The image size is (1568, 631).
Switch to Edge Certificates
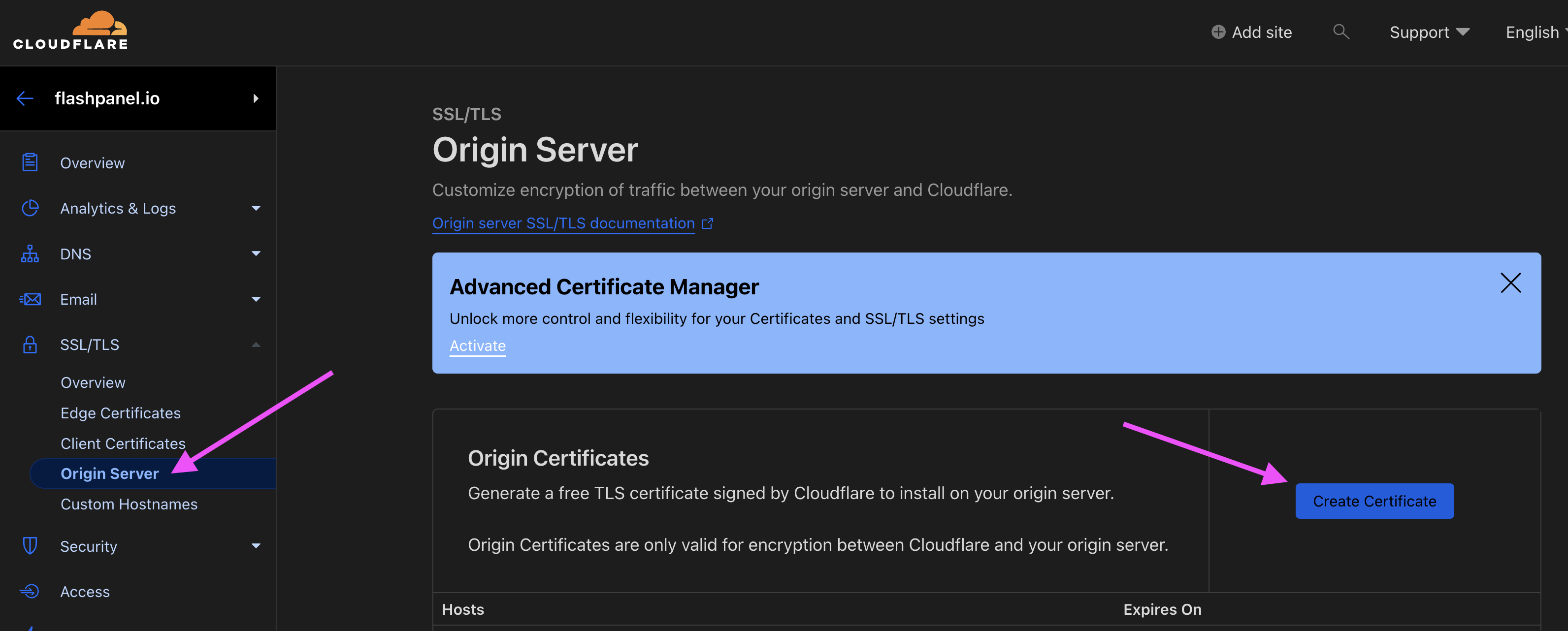click(x=120, y=412)
